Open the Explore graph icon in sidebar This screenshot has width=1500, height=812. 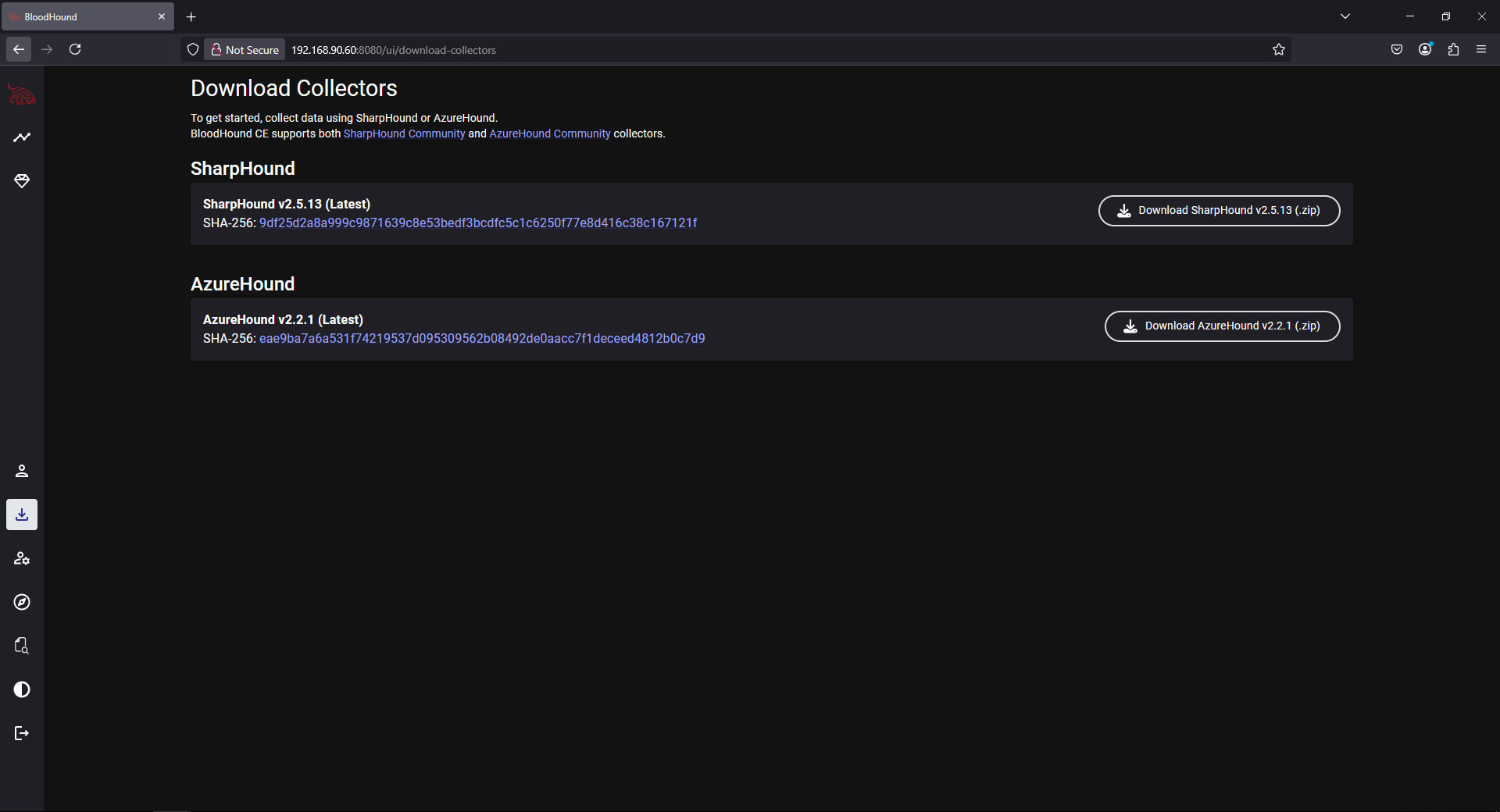22,137
